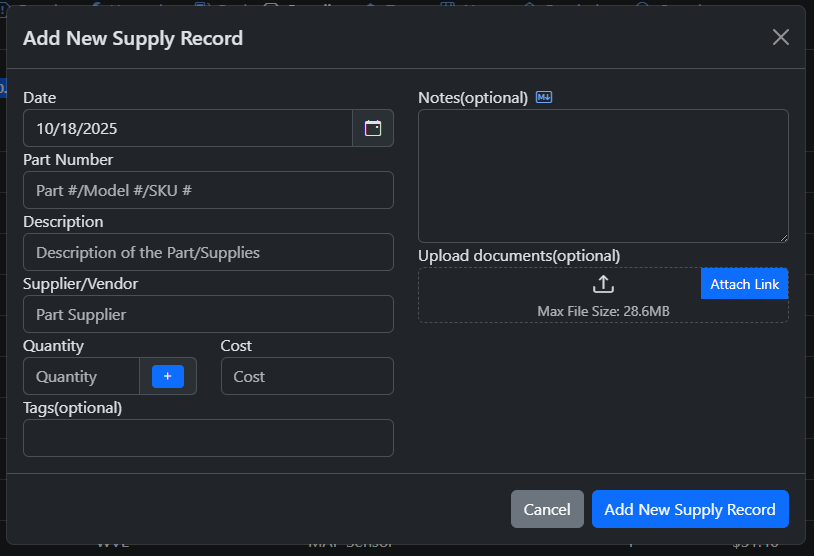Select the Description input field

pyautogui.click(x=208, y=252)
